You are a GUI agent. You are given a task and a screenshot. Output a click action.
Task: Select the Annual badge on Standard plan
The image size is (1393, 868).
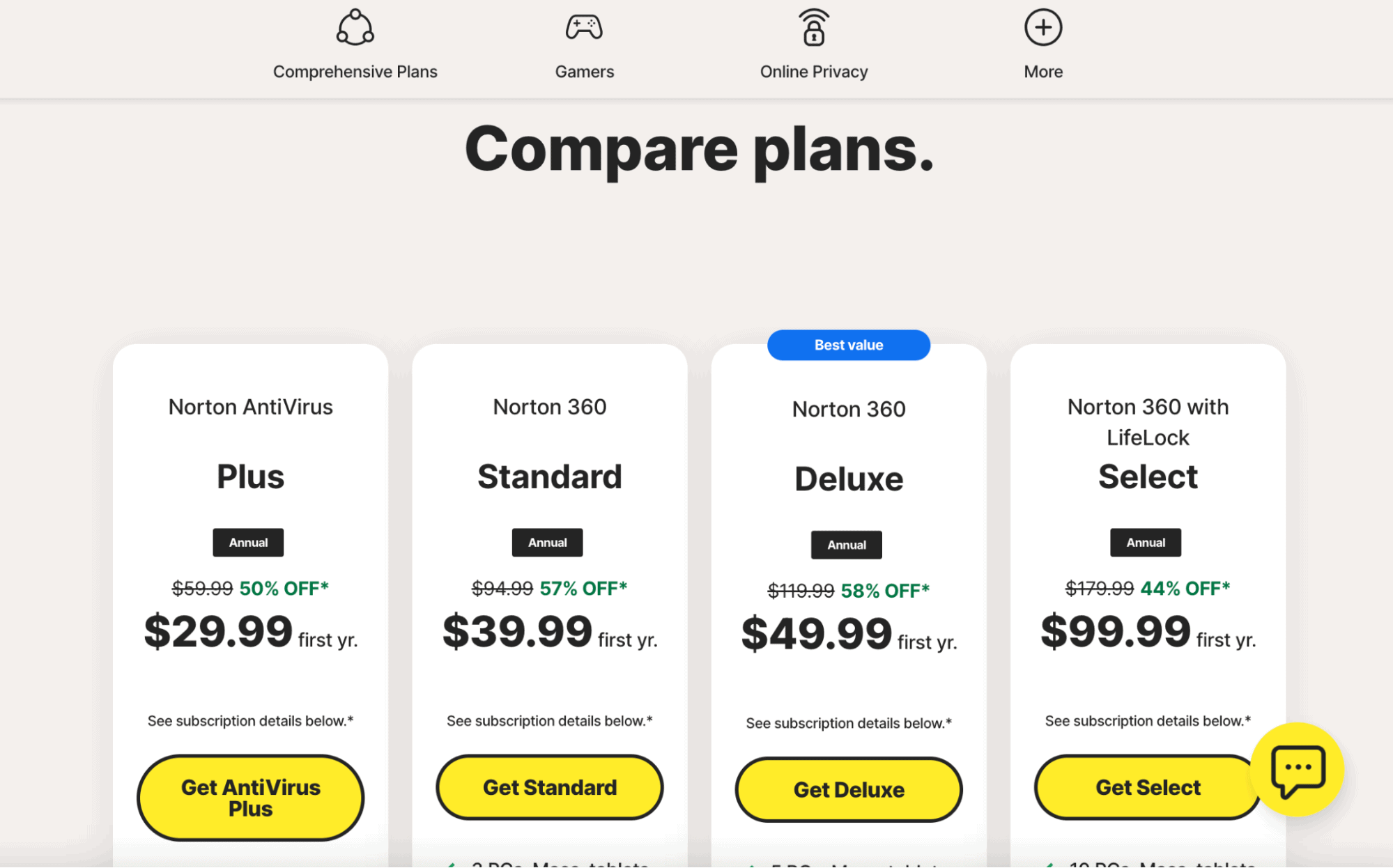point(547,542)
